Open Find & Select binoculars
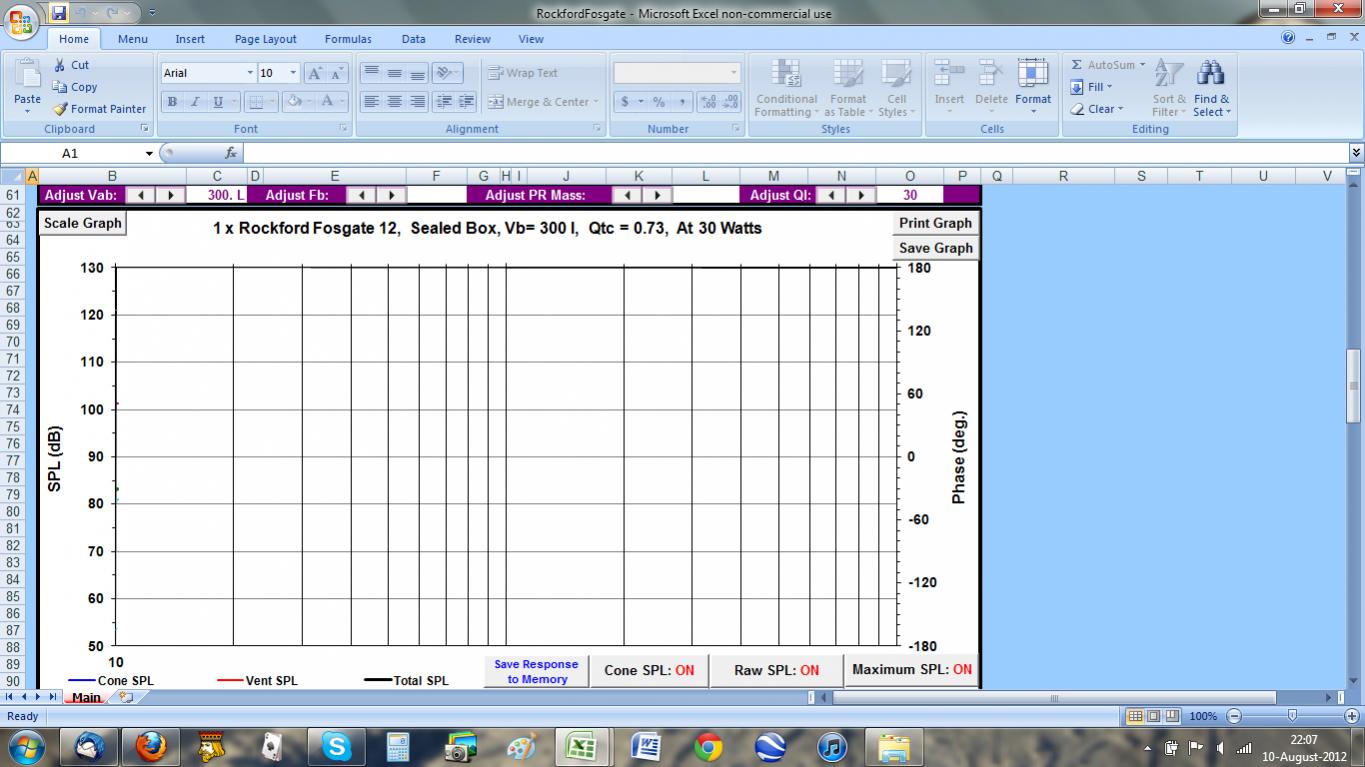This screenshot has width=1365, height=767. (1211, 88)
